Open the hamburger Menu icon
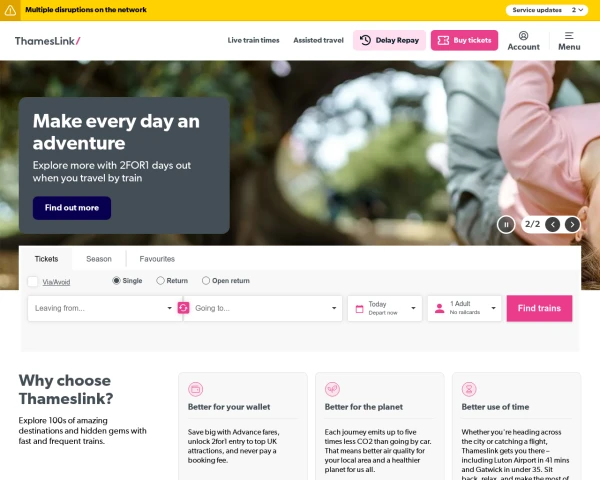The width and height of the screenshot is (600, 480). [569, 36]
